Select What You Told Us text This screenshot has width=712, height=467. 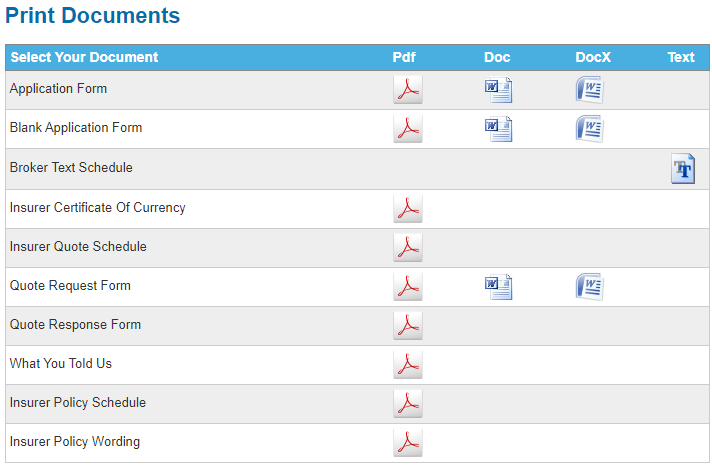[61, 363]
